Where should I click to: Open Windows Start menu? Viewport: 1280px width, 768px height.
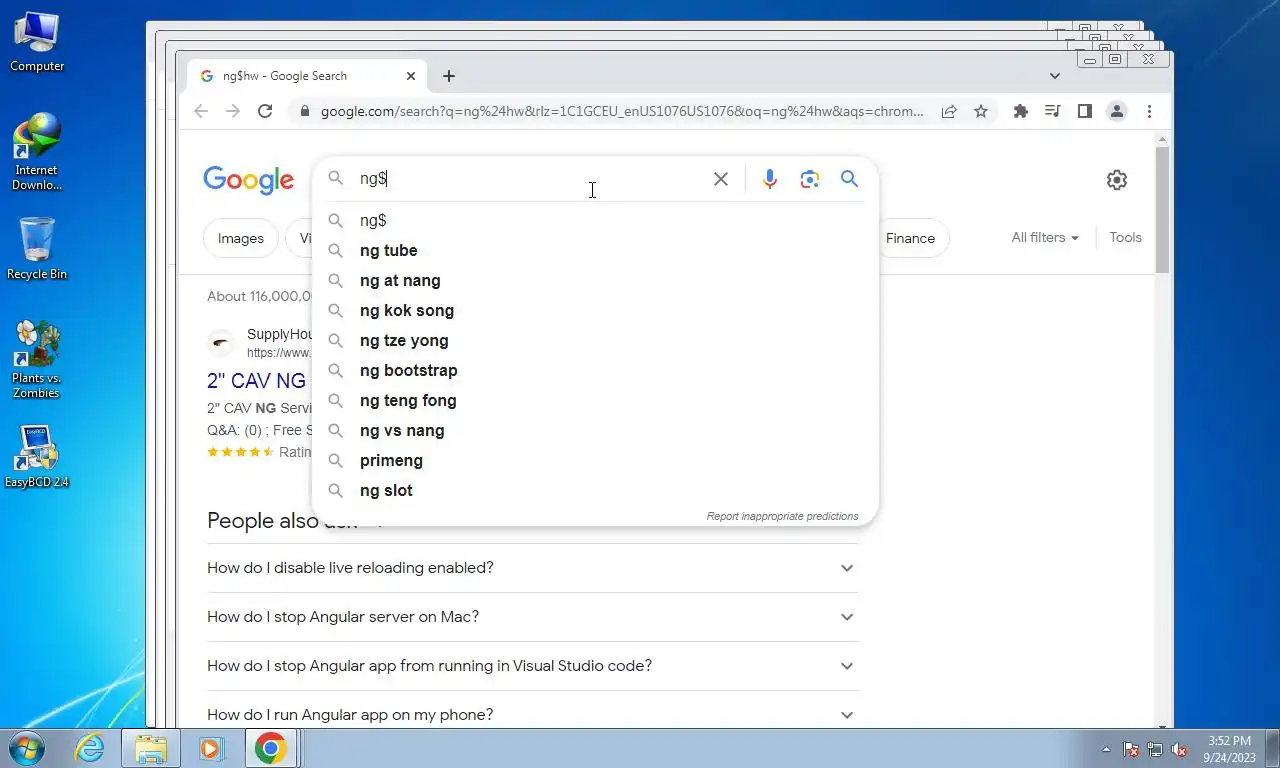pos(25,748)
